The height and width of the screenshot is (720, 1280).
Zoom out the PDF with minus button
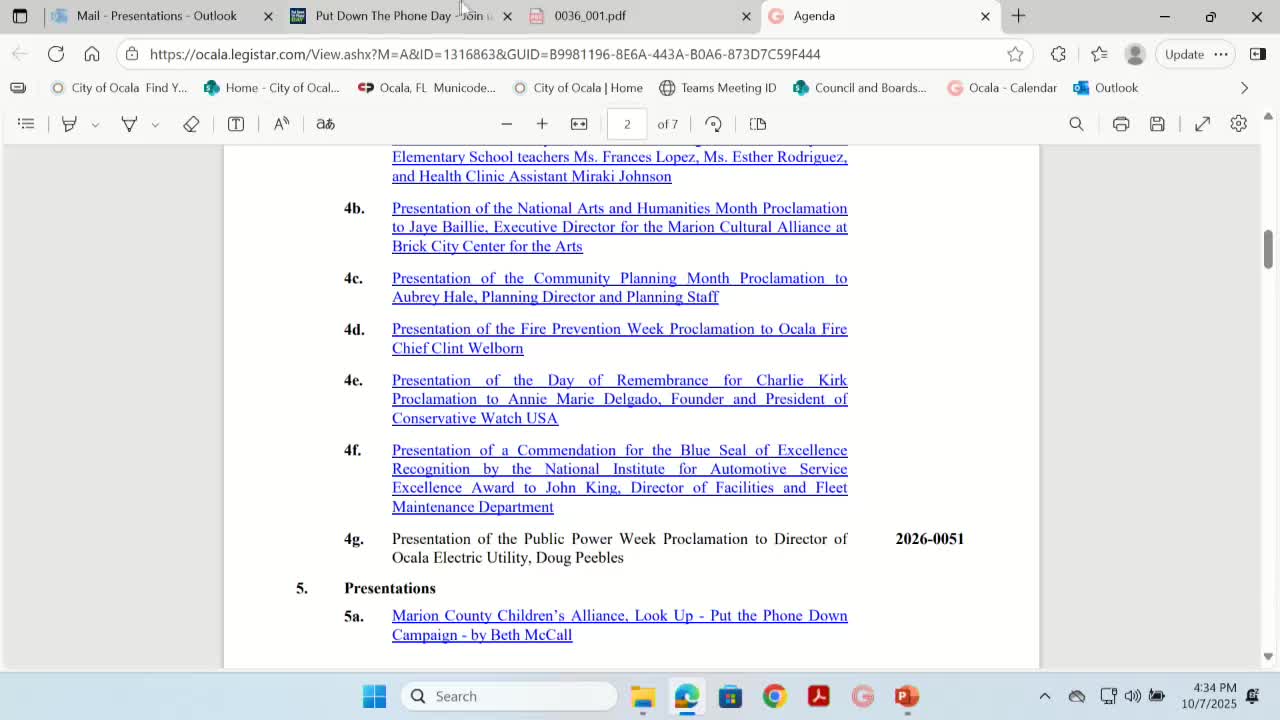tap(507, 124)
